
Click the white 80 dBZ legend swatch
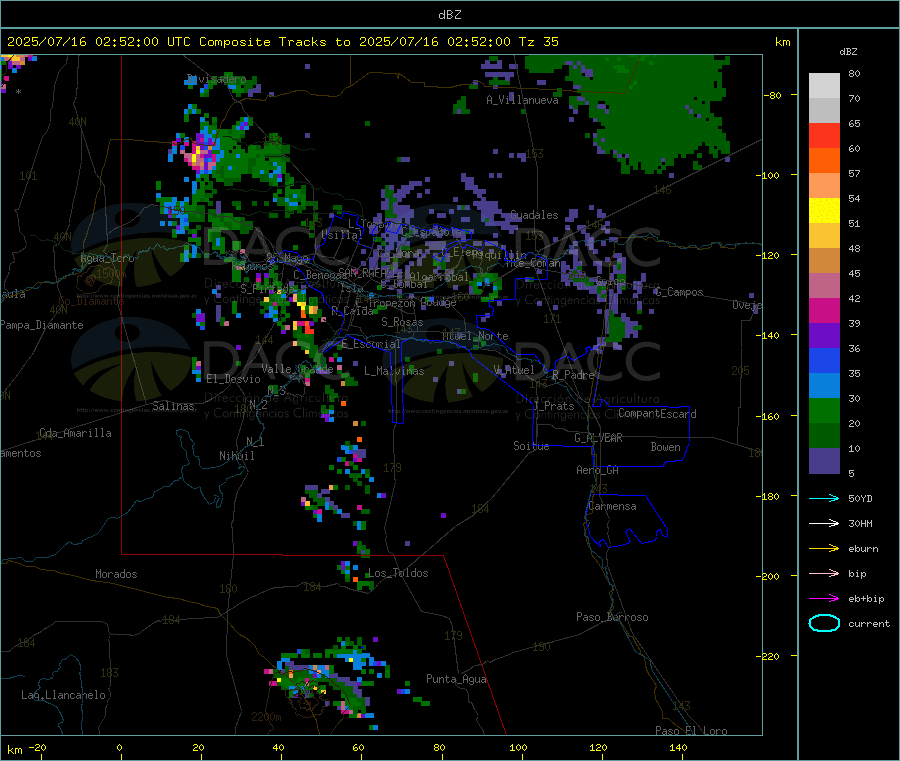[824, 86]
